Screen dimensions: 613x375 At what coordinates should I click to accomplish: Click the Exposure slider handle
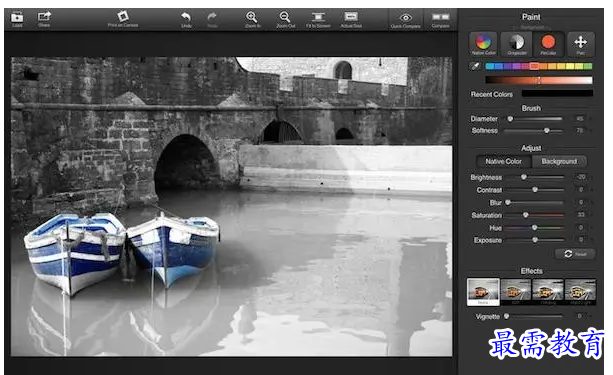(x=535, y=240)
